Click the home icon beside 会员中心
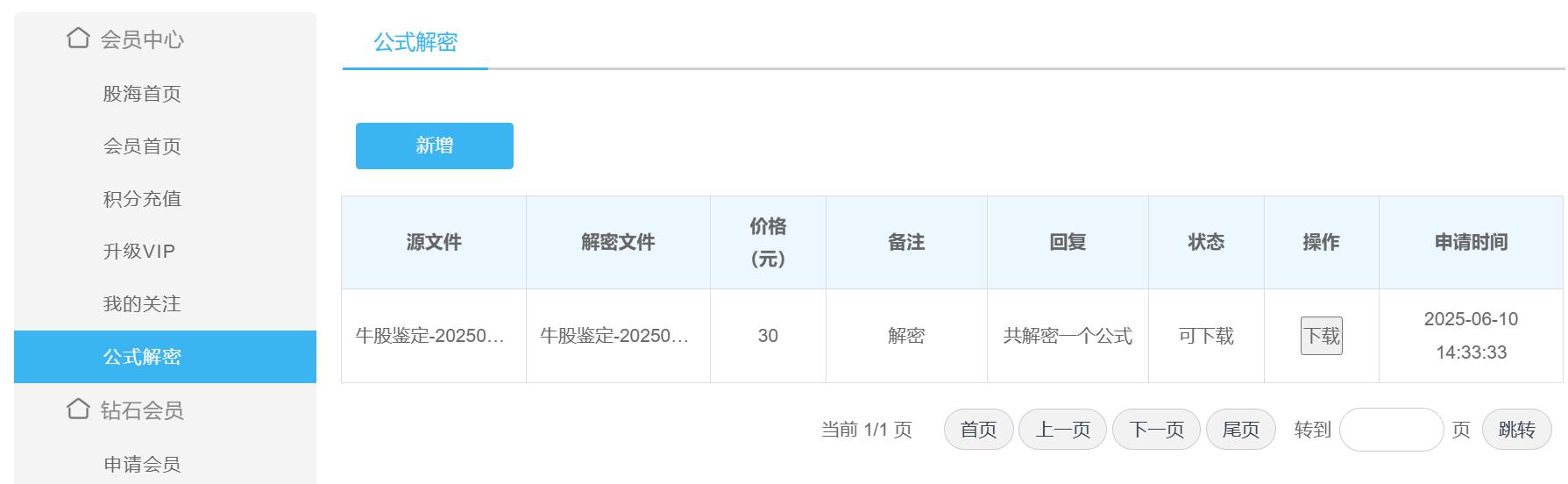This screenshot has width=1568, height=484. pyautogui.click(x=78, y=38)
